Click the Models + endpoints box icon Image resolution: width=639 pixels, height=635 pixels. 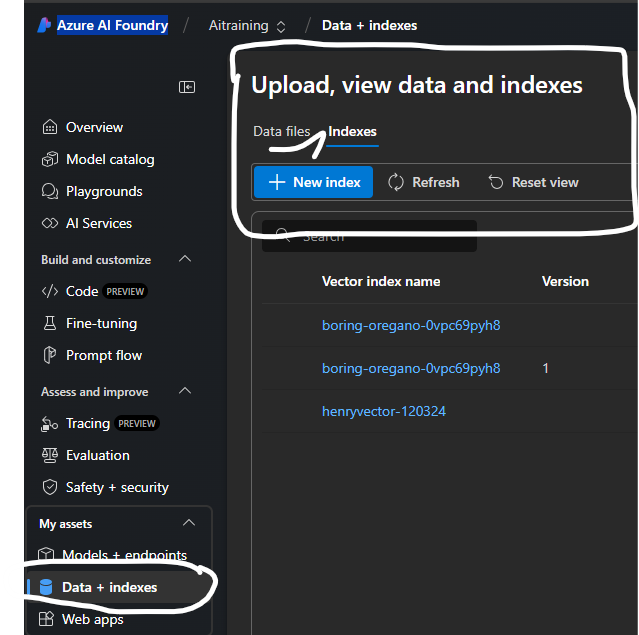(x=46, y=554)
